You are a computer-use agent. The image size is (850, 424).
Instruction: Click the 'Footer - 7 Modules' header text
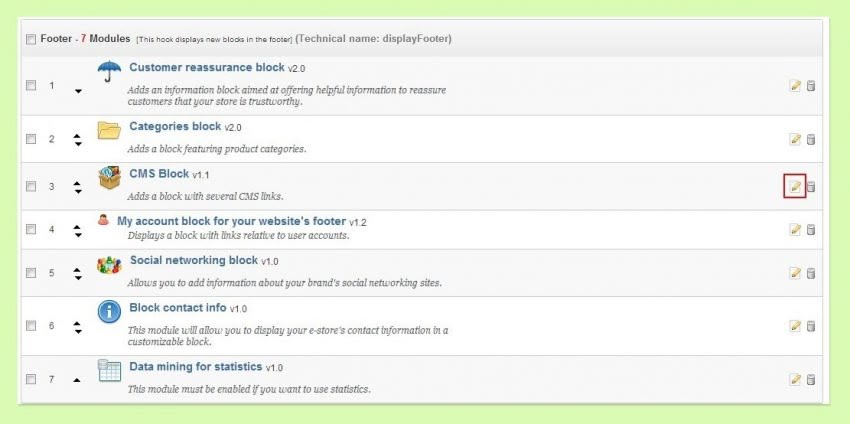(85, 39)
